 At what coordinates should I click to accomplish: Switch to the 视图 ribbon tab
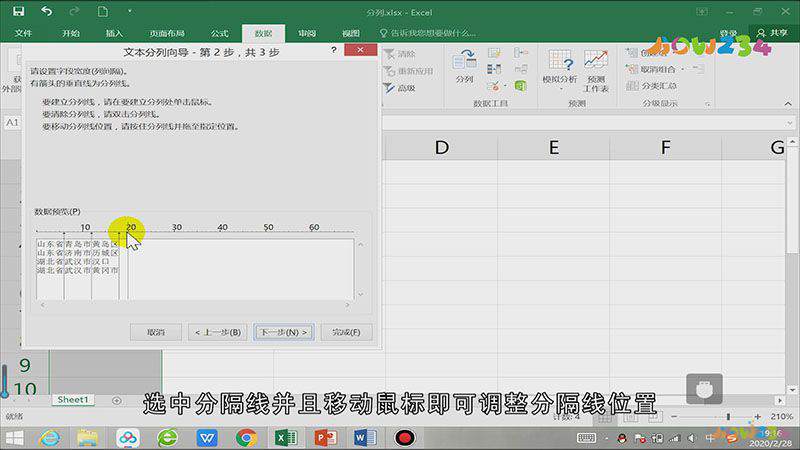[351, 33]
